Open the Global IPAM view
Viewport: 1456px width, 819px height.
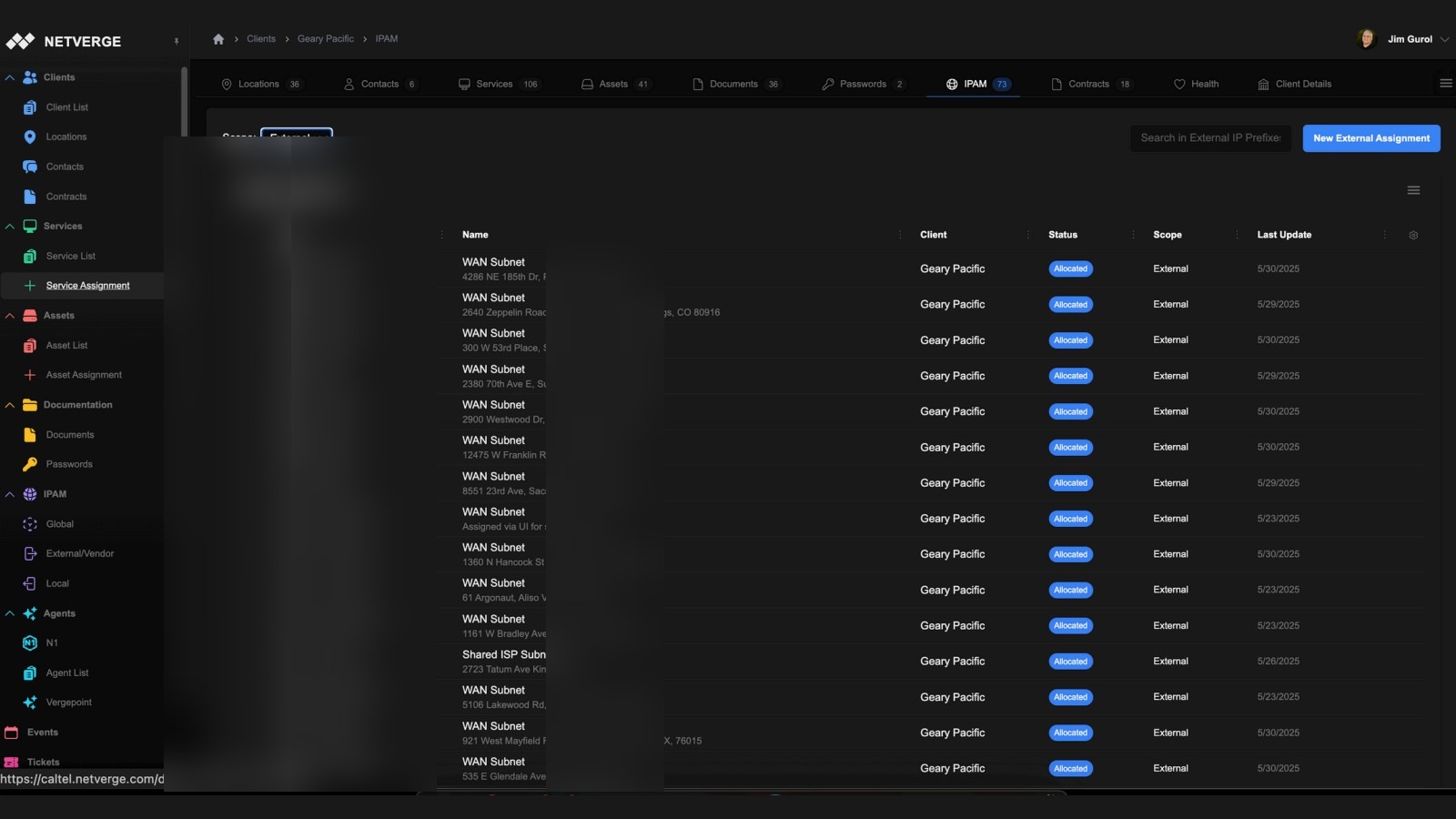click(59, 524)
